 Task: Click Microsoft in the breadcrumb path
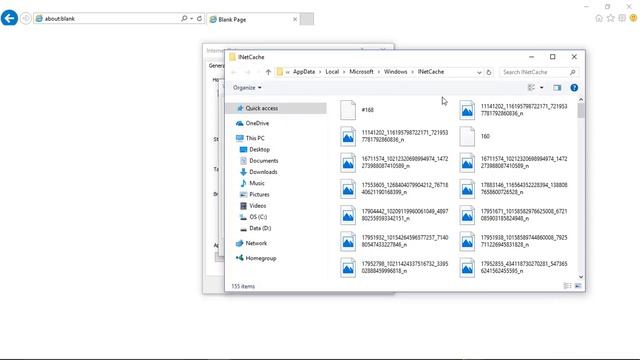pyautogui.click(x=361, y=72)
